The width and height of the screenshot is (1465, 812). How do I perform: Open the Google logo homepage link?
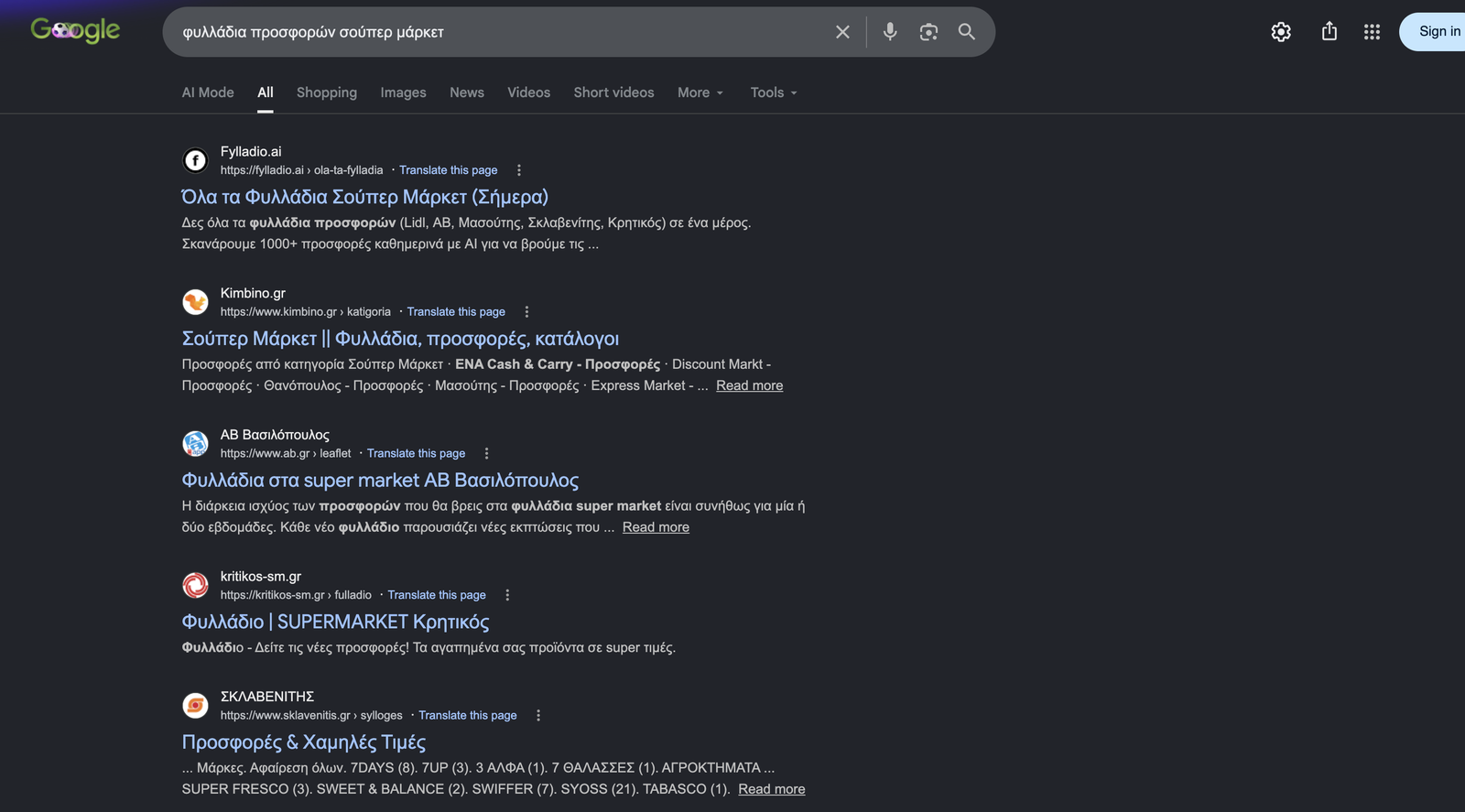pos(75,30)
